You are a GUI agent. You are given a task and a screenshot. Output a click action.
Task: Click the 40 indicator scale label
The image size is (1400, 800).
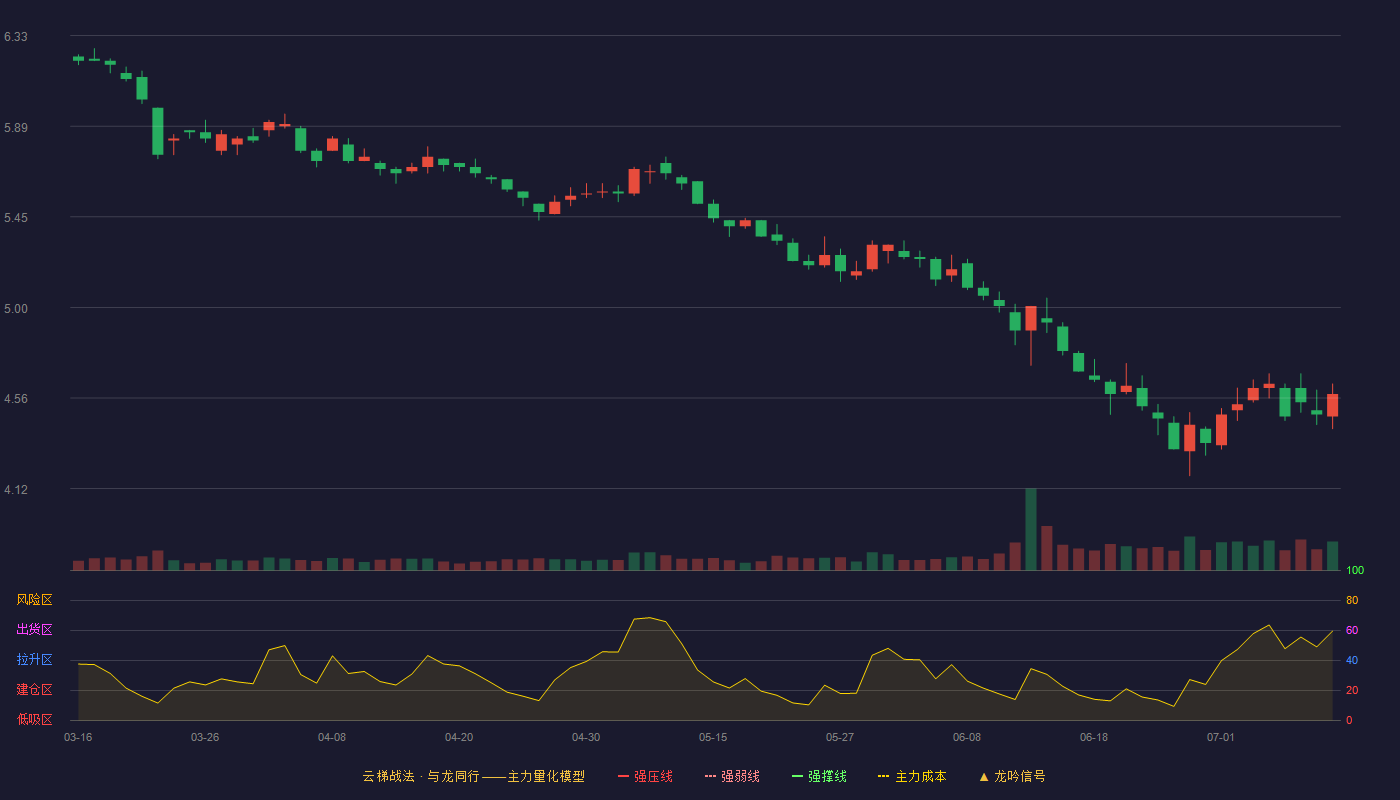pos(1352,660)
